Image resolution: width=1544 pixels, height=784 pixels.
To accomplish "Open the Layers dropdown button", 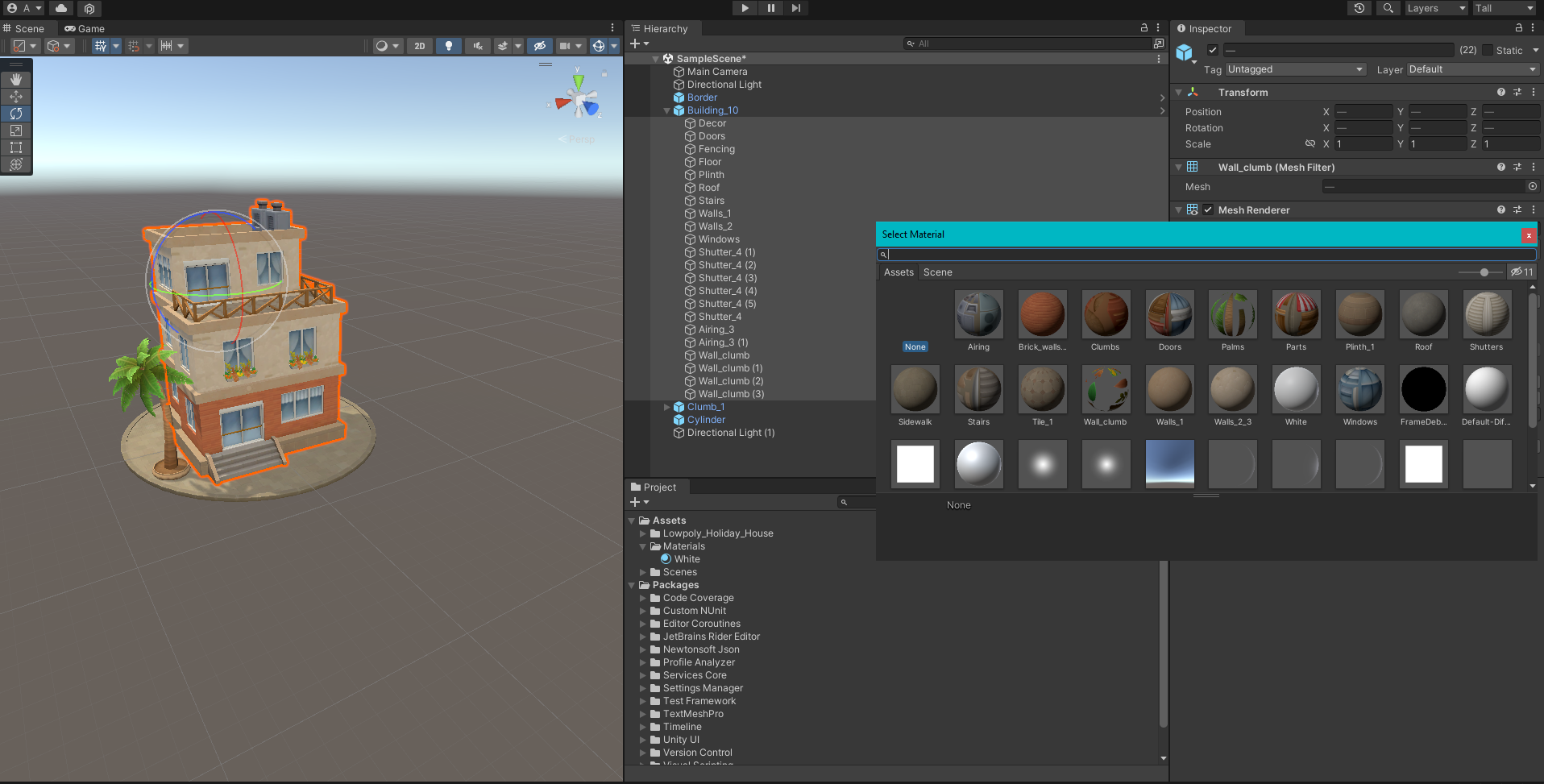I will click(1437, 8).
